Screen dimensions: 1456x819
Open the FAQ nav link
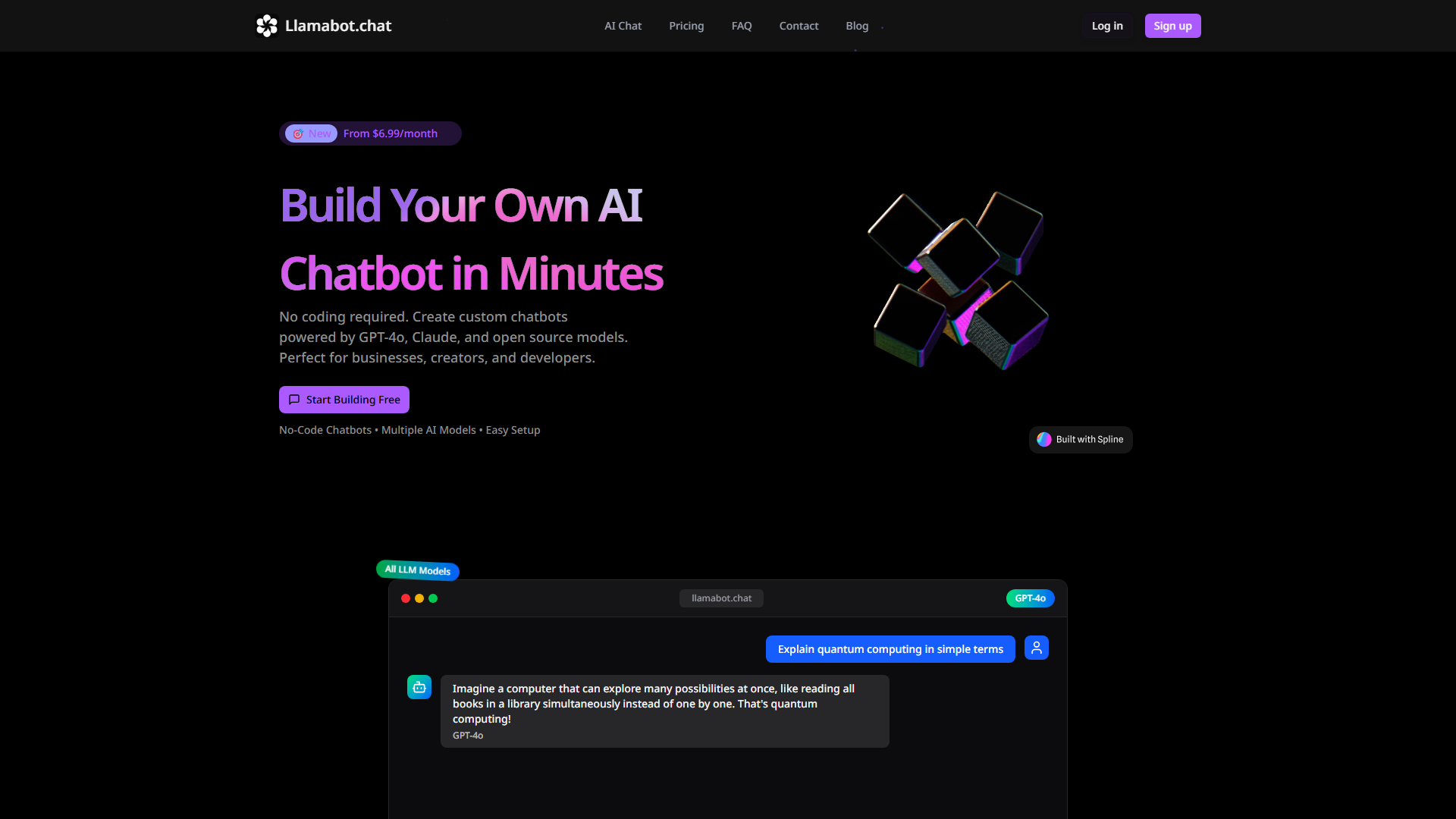pos(742,26)
